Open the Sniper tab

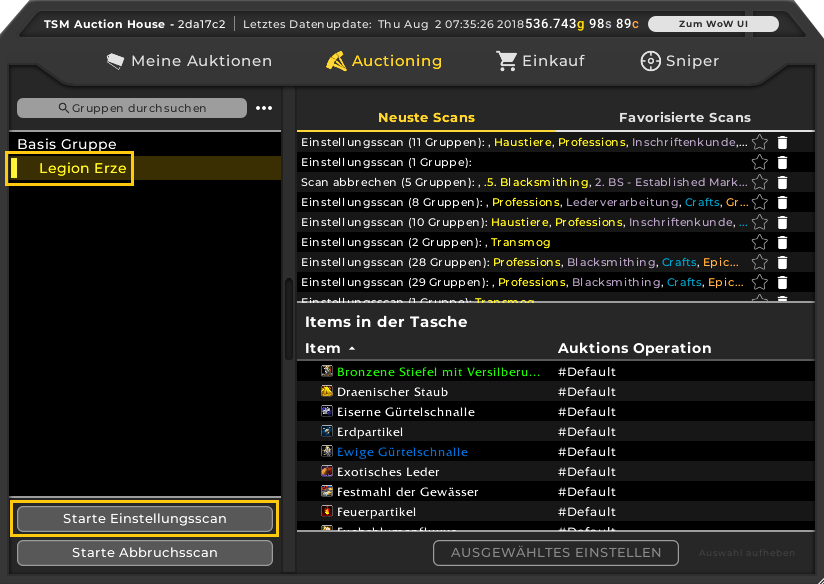tap(680, 61)
